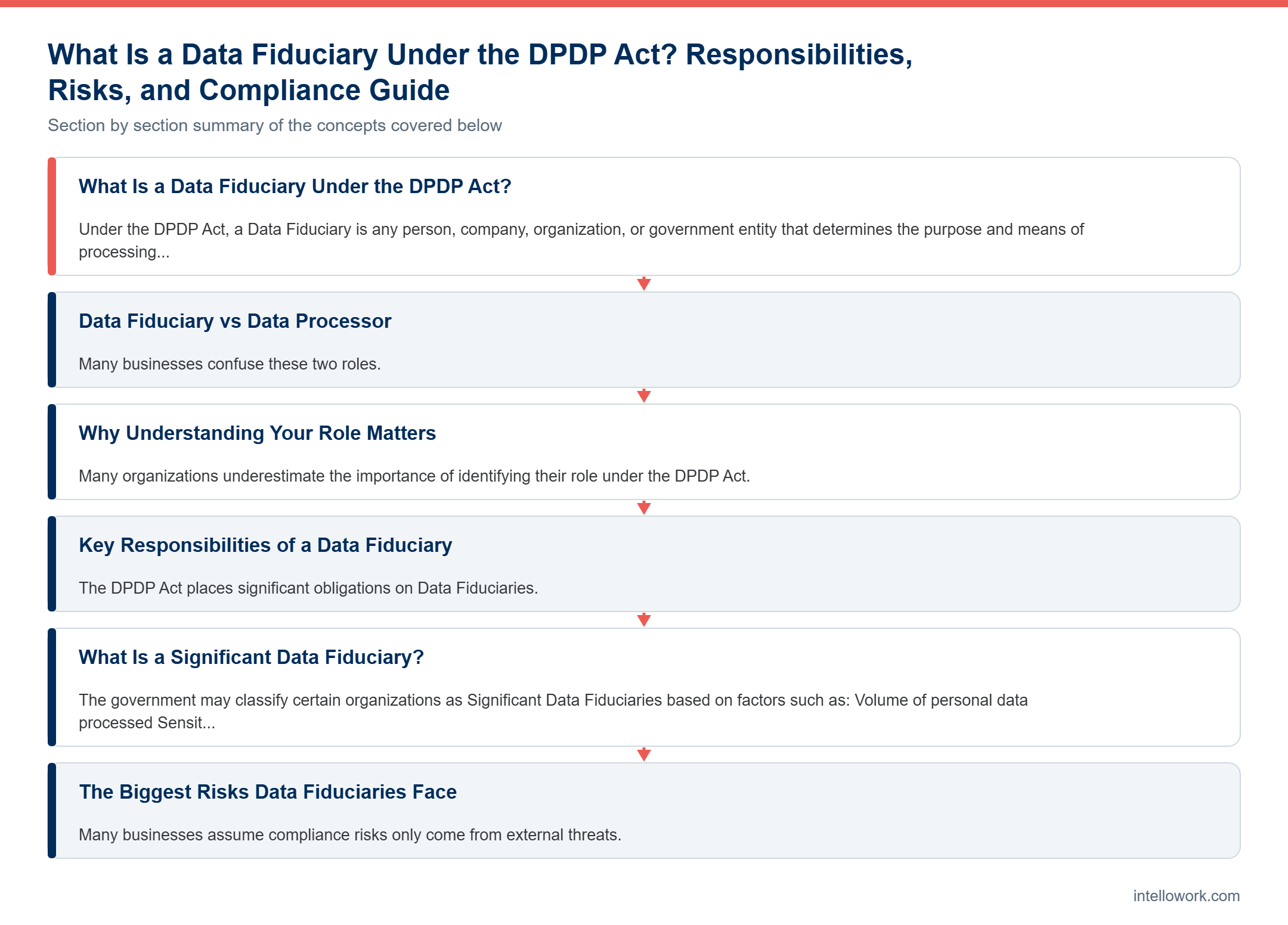
Task: Visit the intellowork.com footer link
Action: (x=1186, y=896)
